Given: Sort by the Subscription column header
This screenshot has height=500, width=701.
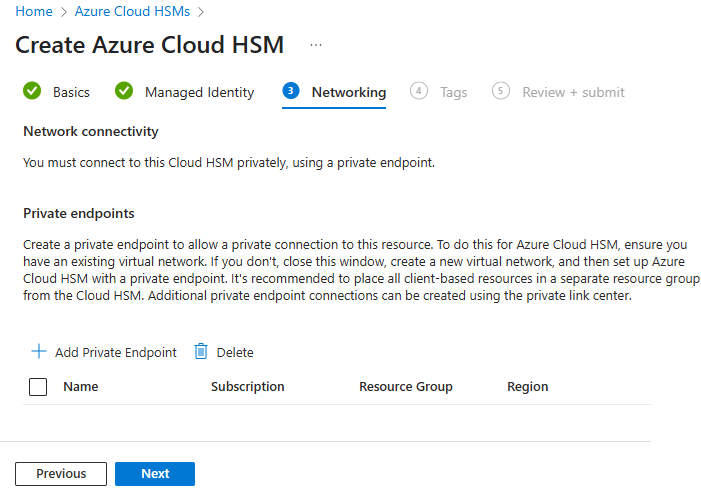Looking at the screenshot, I should [x=248, y=387].
